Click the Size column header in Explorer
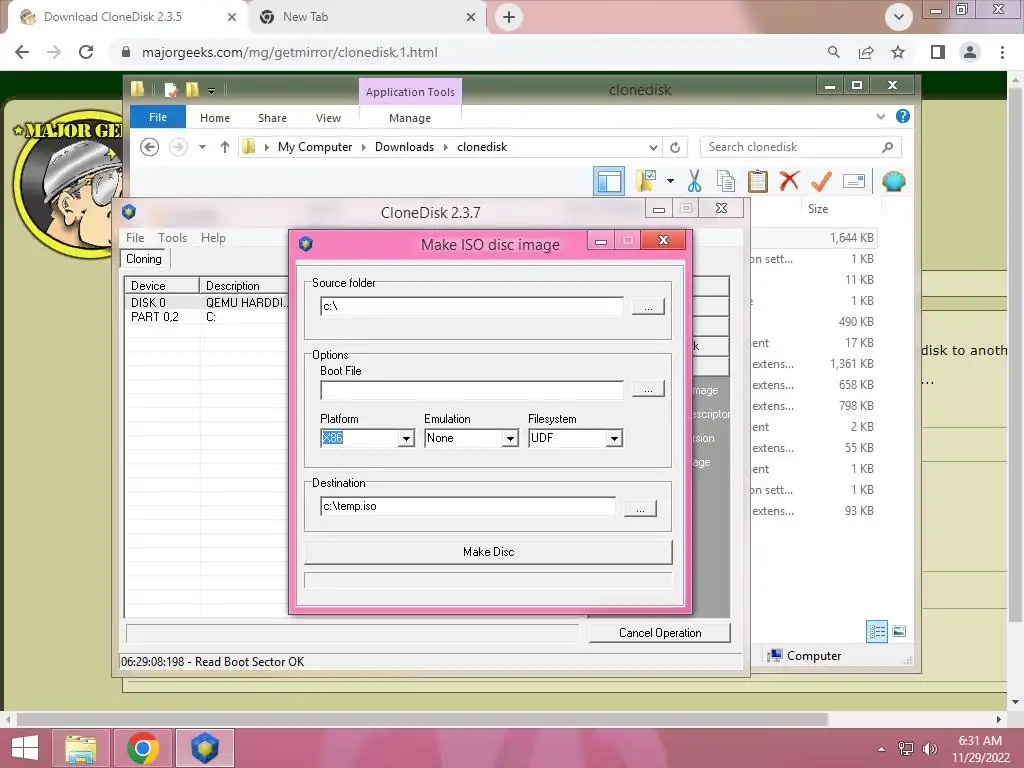Screen dimensions: 1024x768 point(818,209)
